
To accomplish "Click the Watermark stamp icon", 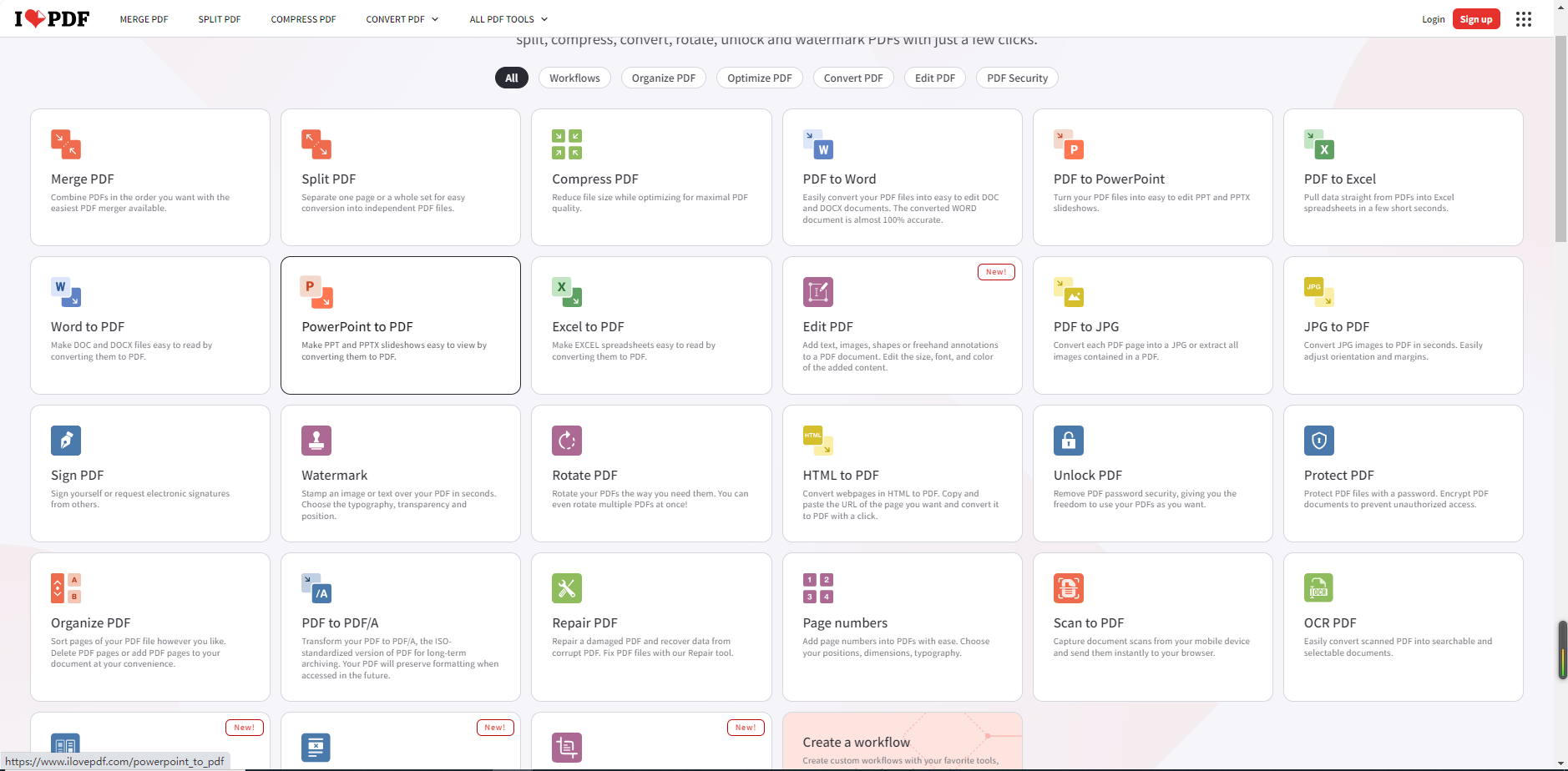I will (x=316, y=441).
